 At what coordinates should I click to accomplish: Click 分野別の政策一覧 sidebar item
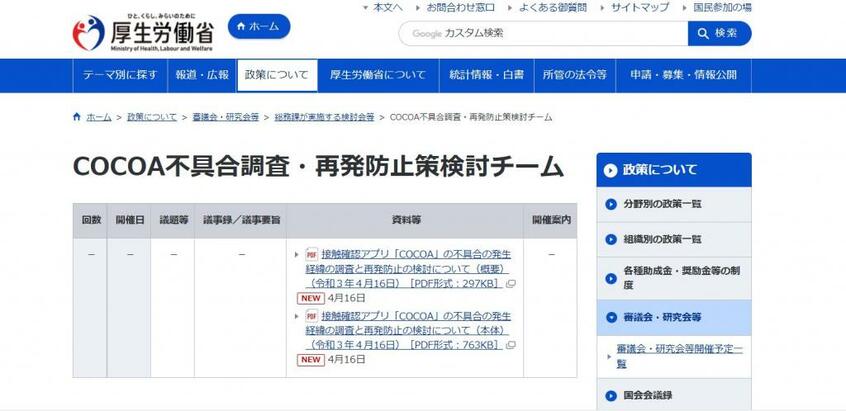click(x=674, y=204)
